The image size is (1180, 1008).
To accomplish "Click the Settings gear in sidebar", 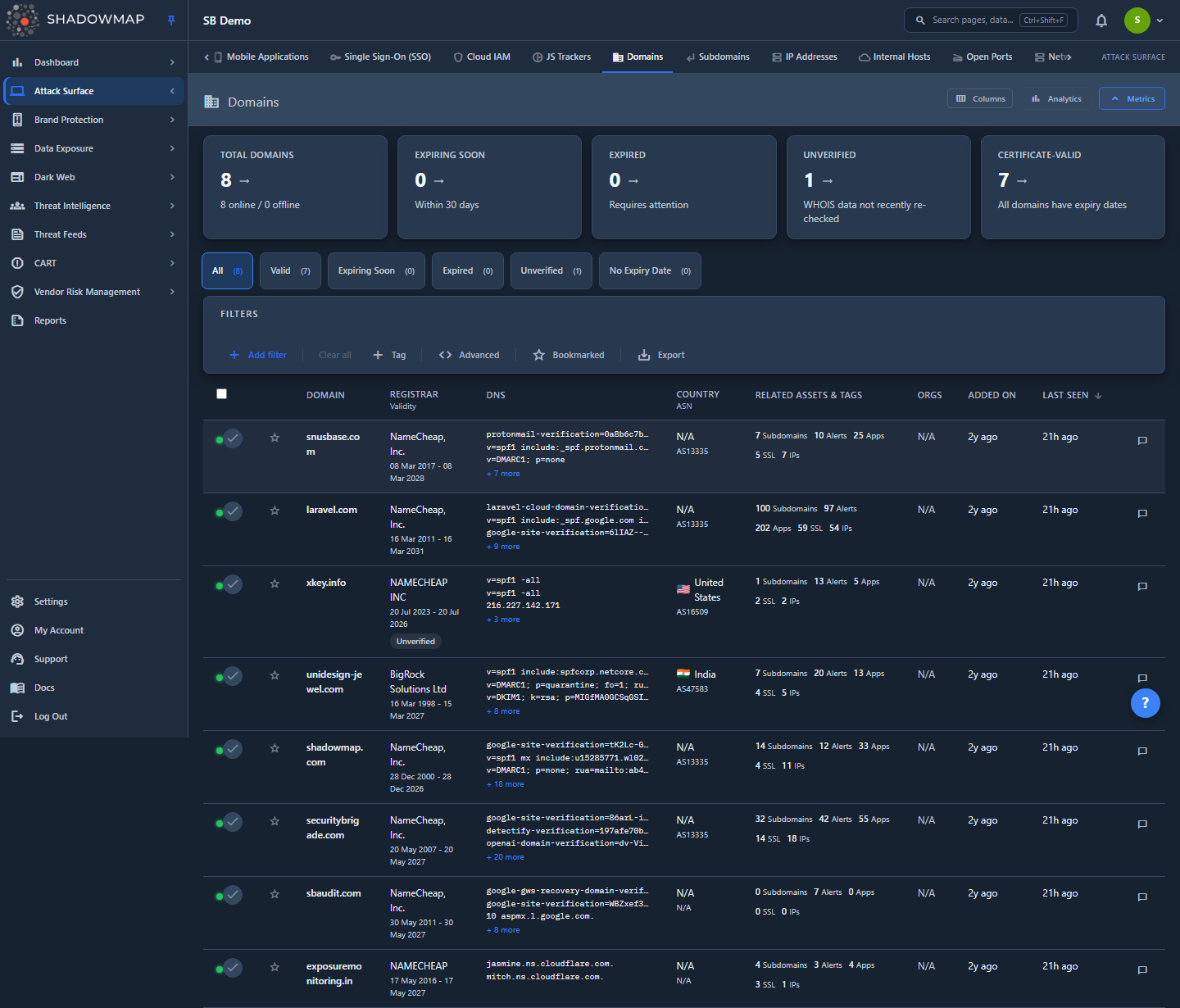I will click(17, 602).
